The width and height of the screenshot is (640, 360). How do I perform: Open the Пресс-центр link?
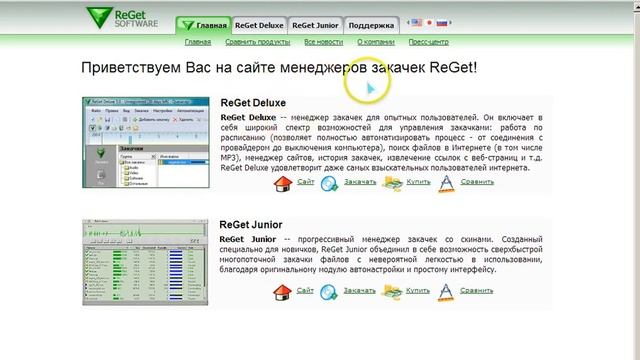[429, 42]
